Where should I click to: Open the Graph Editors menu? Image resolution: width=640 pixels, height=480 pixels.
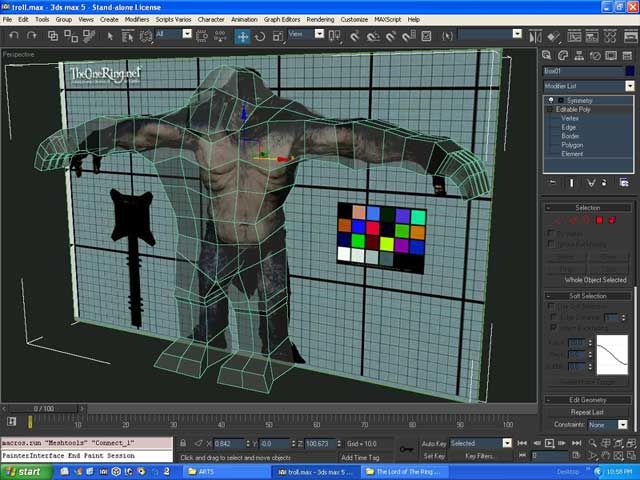tap(282, 20)
